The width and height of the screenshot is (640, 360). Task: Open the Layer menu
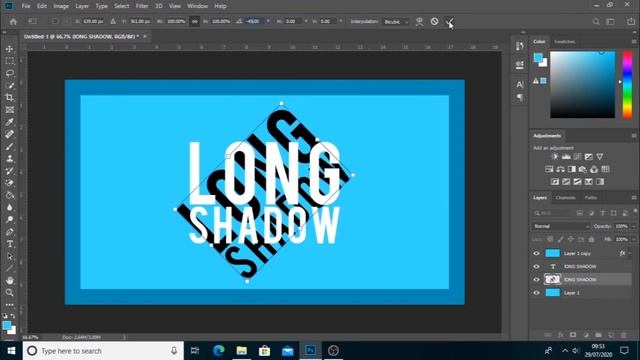pos(82,6)
